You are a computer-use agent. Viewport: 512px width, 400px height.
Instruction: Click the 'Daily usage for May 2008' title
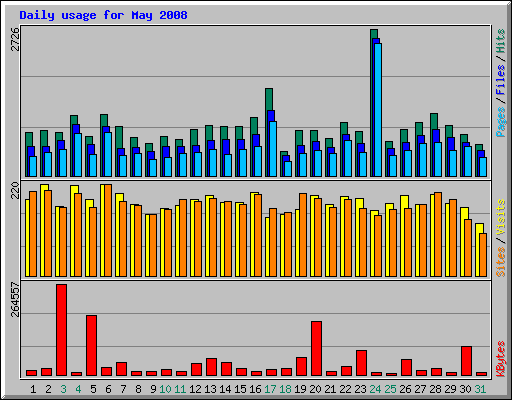point(103,15)
